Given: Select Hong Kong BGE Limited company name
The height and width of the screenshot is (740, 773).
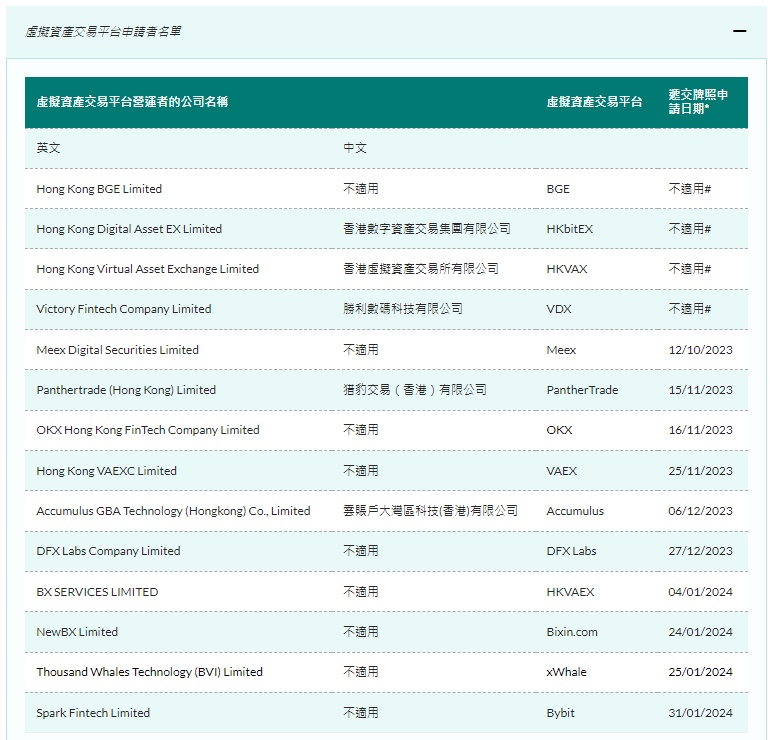Looking at the screenshot, I should [x=99, y=189].
